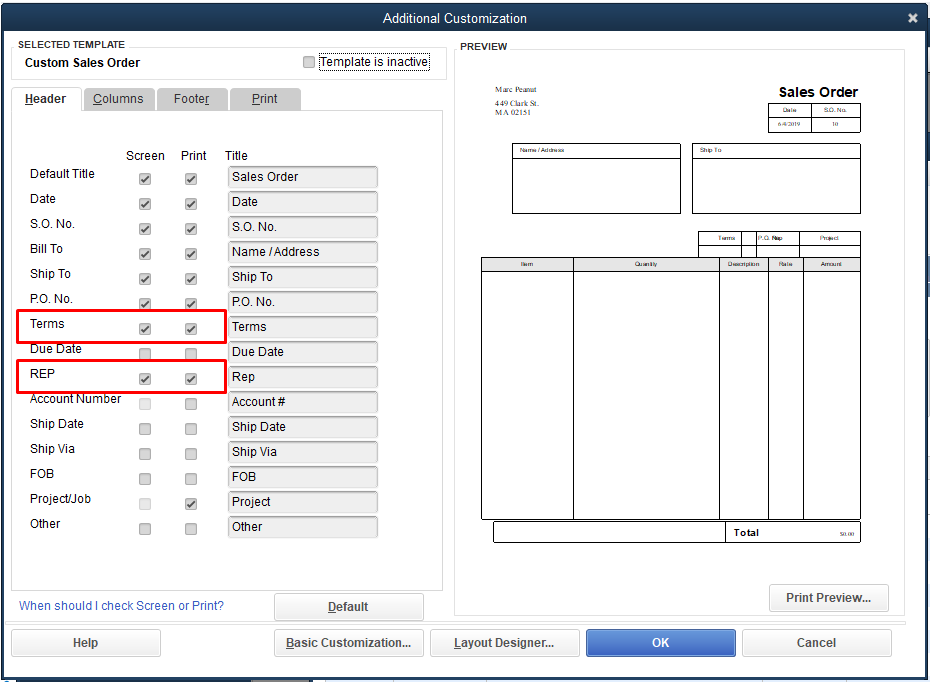The image size is (931, 683).
Task: Check the Other Print checkbox
Action: 191,529
